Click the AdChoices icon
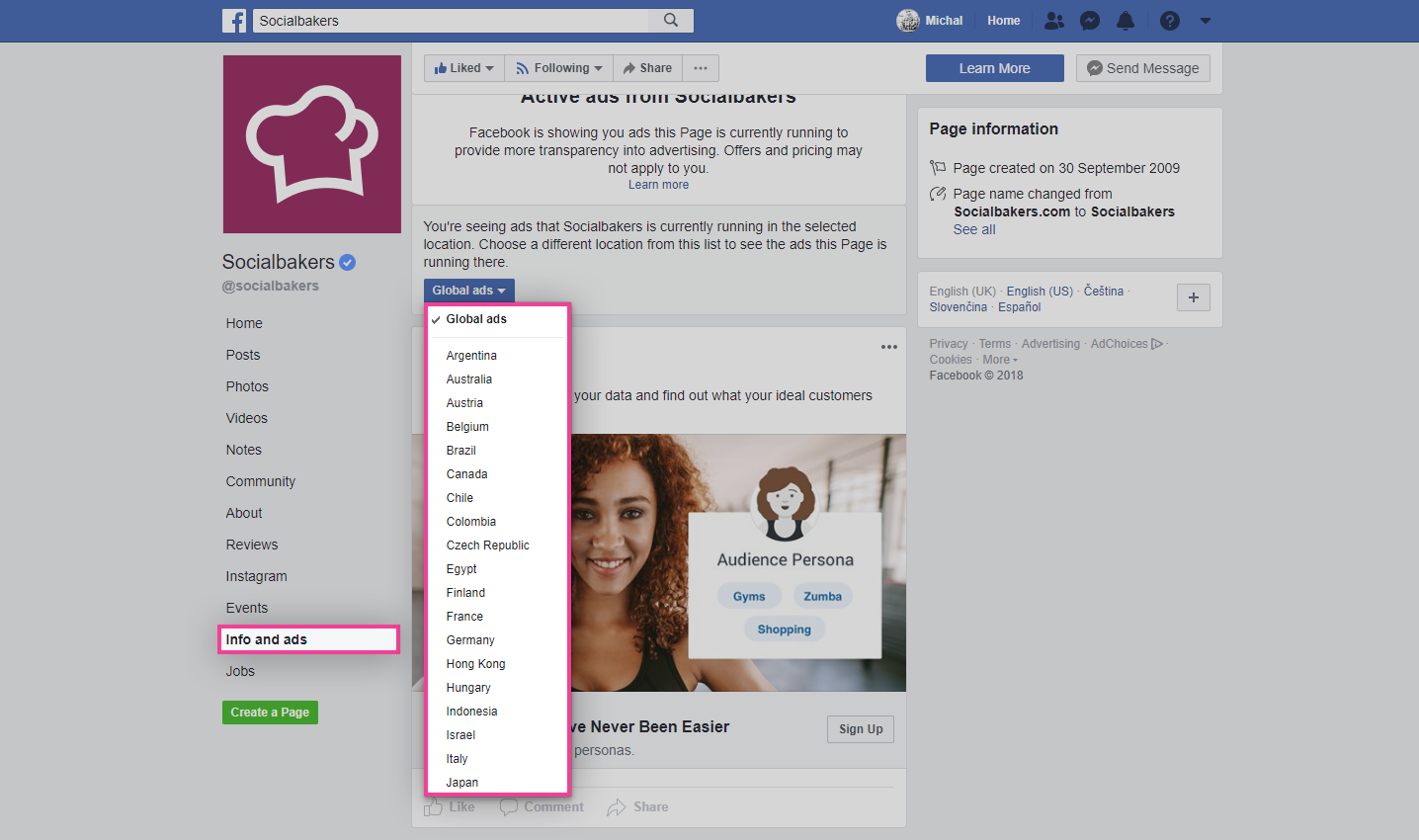Screen dimensions: 1419x840 1157,344
